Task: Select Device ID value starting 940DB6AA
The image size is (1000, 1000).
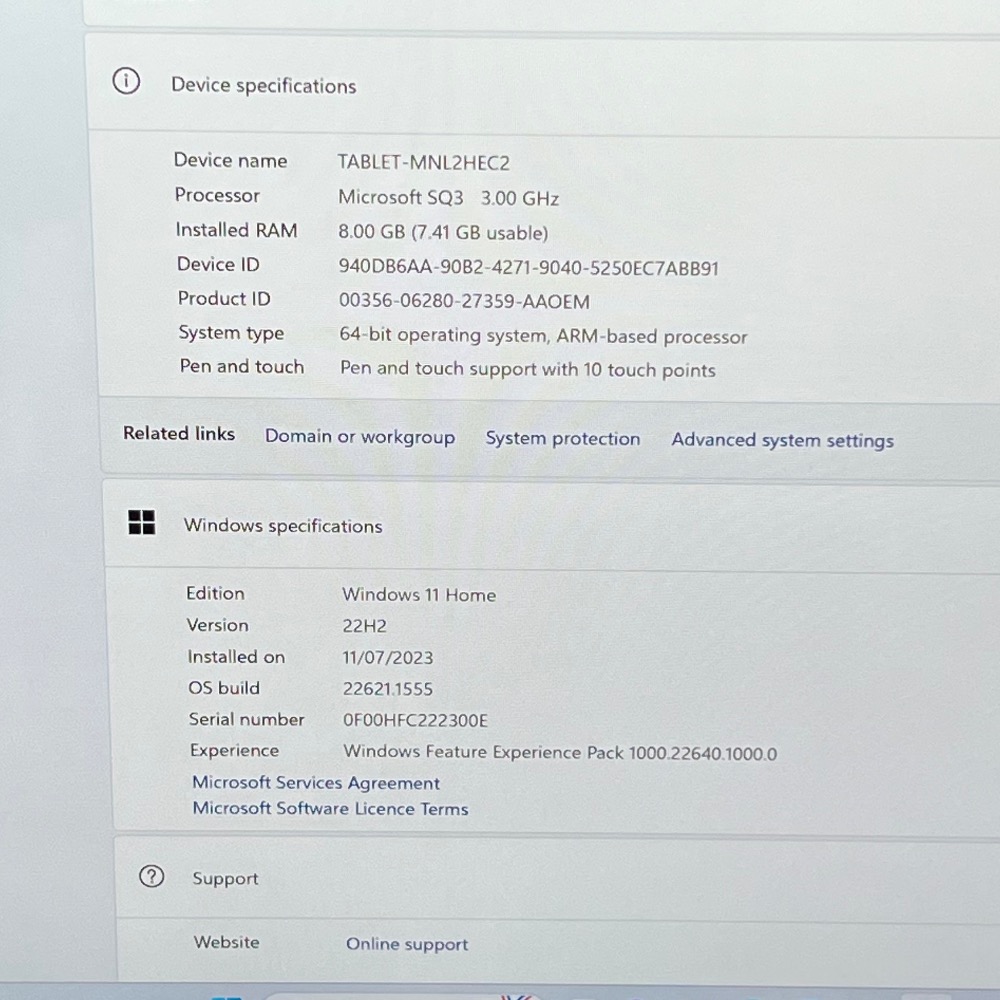Action: pos(529,267)
